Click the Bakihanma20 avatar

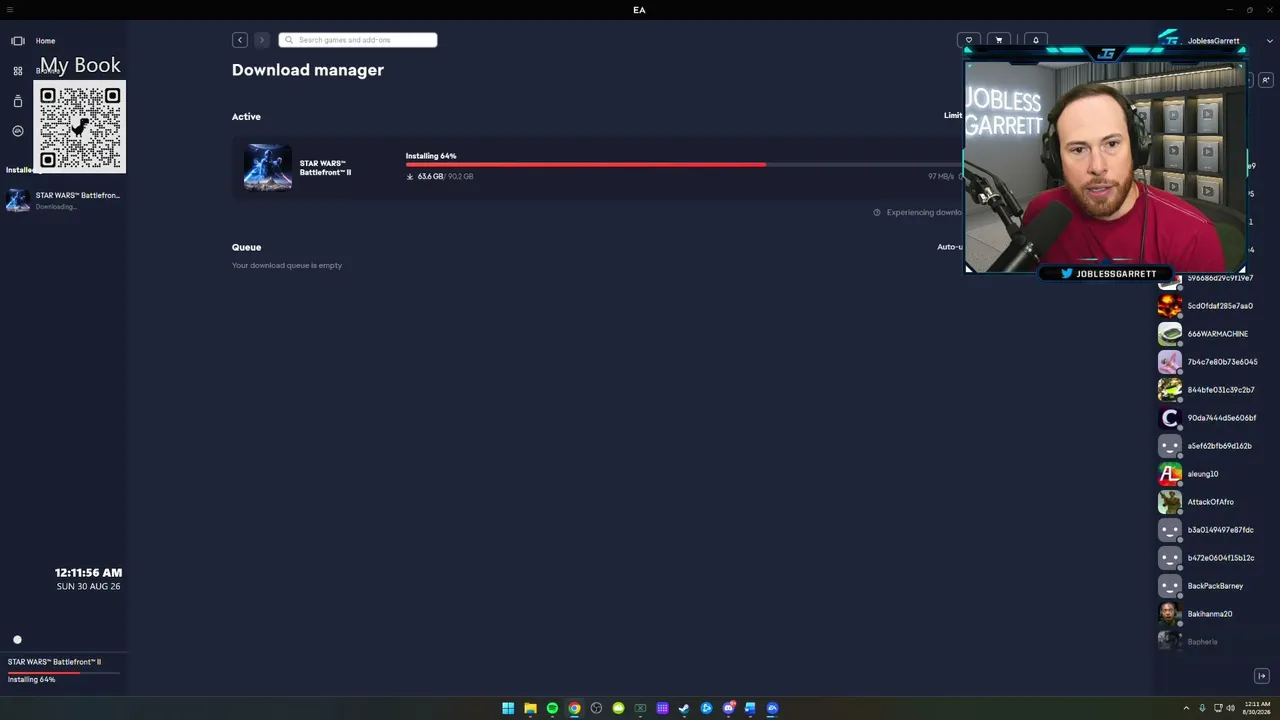coord(1169,614)
